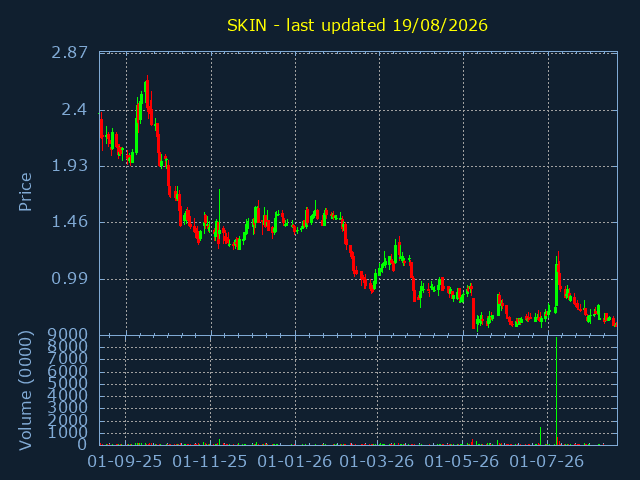This screenshot has height=480, width=640.
Task: Click the tall green volume spike in July
Action: [x=556, y=391]
